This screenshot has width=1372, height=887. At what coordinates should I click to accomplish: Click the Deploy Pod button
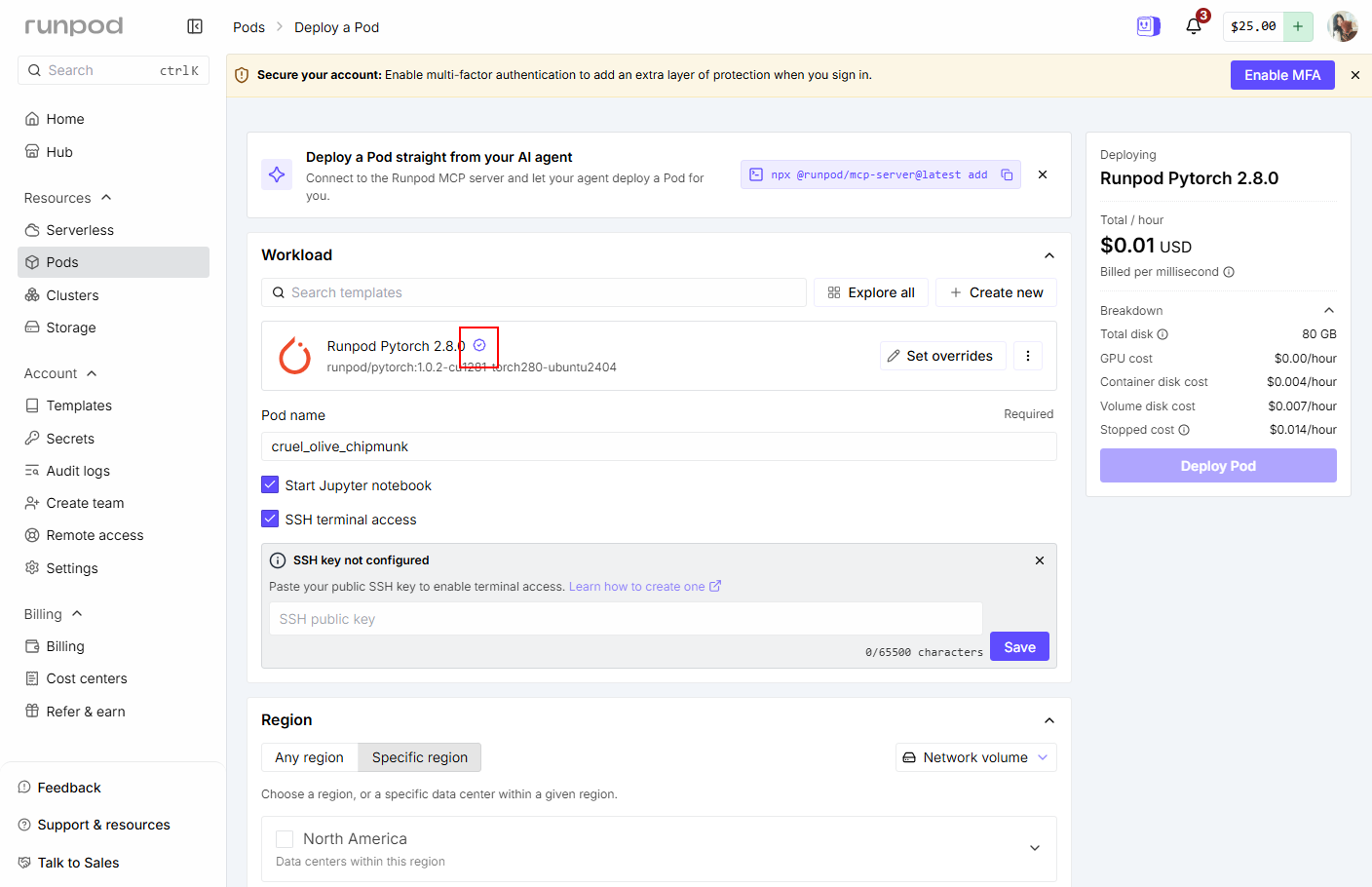point(1218,466)
